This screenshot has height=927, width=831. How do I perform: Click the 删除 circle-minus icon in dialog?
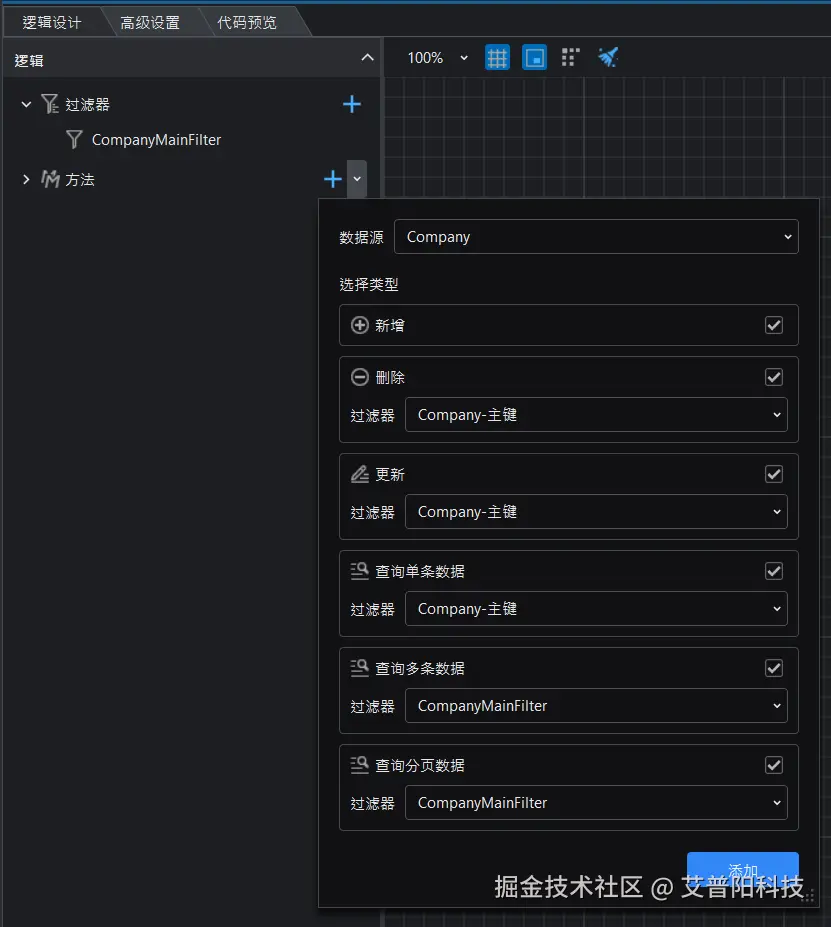[x=358, y=377]
